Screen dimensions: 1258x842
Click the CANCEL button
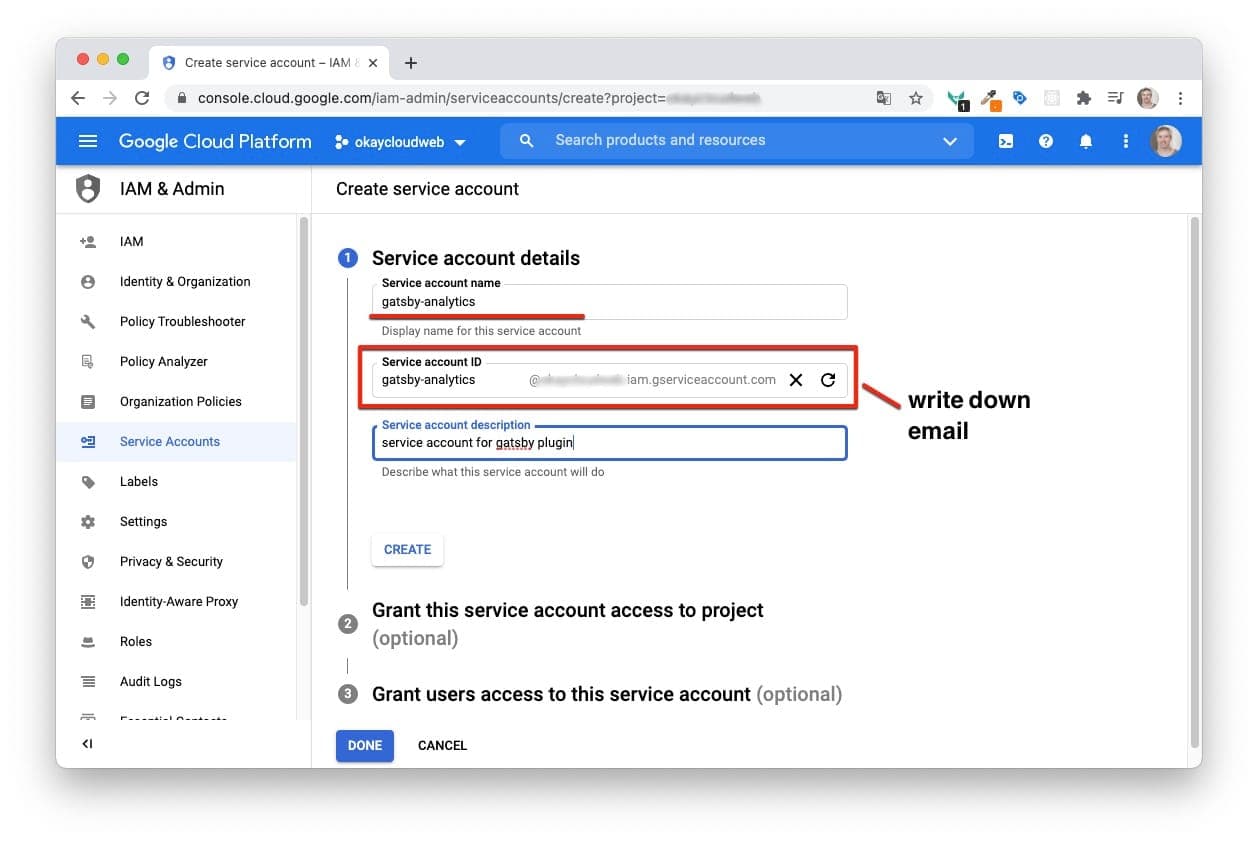coord(442,745)
